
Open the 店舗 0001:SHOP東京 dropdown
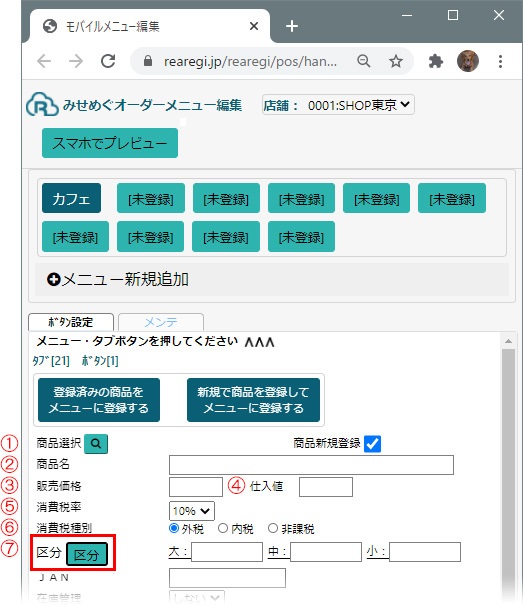coord(338,105)
